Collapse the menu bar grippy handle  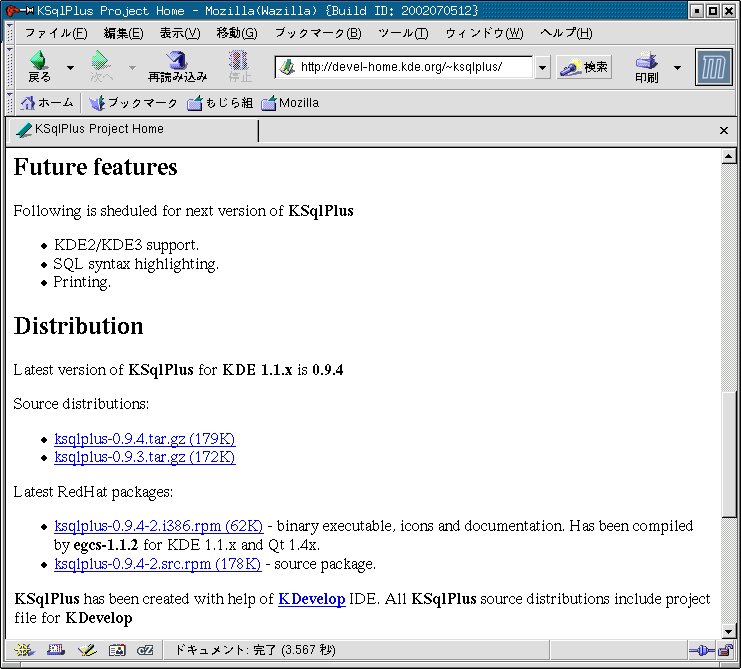pyautogui.click(x=9, y=33)
